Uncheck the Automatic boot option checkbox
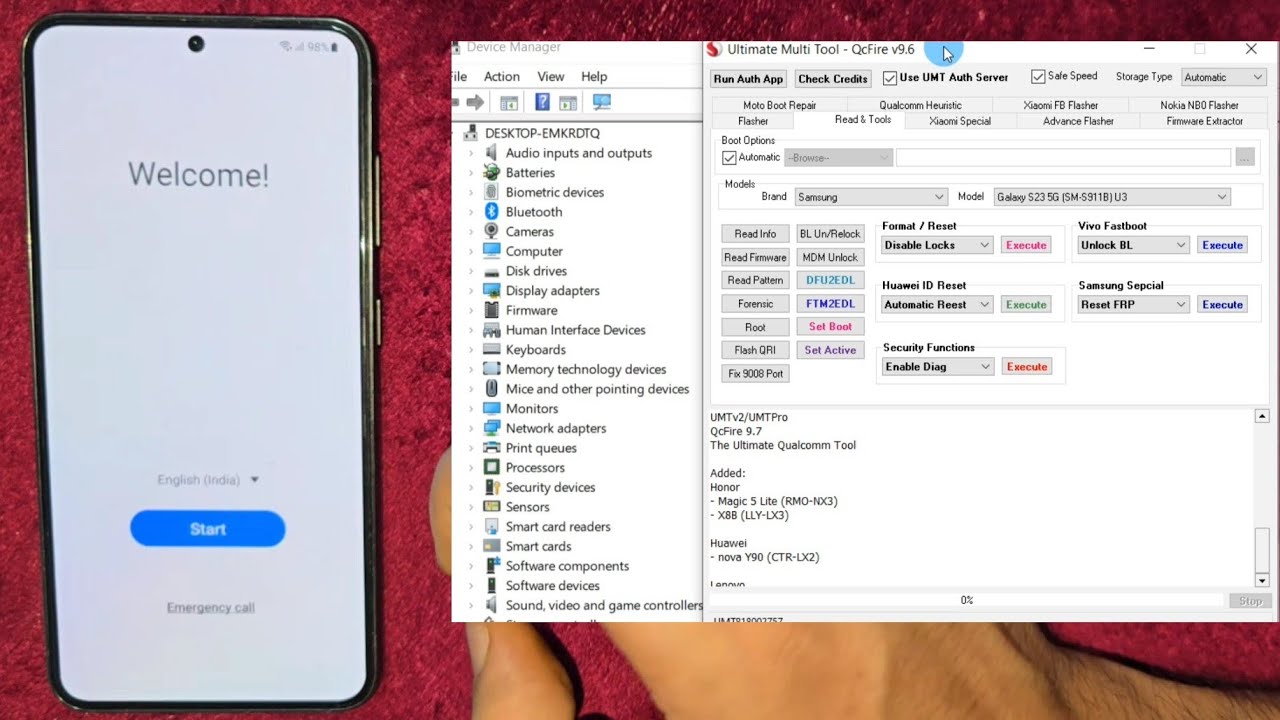The width and height of the screenshot is (1280, 720). tap(729, 158)
